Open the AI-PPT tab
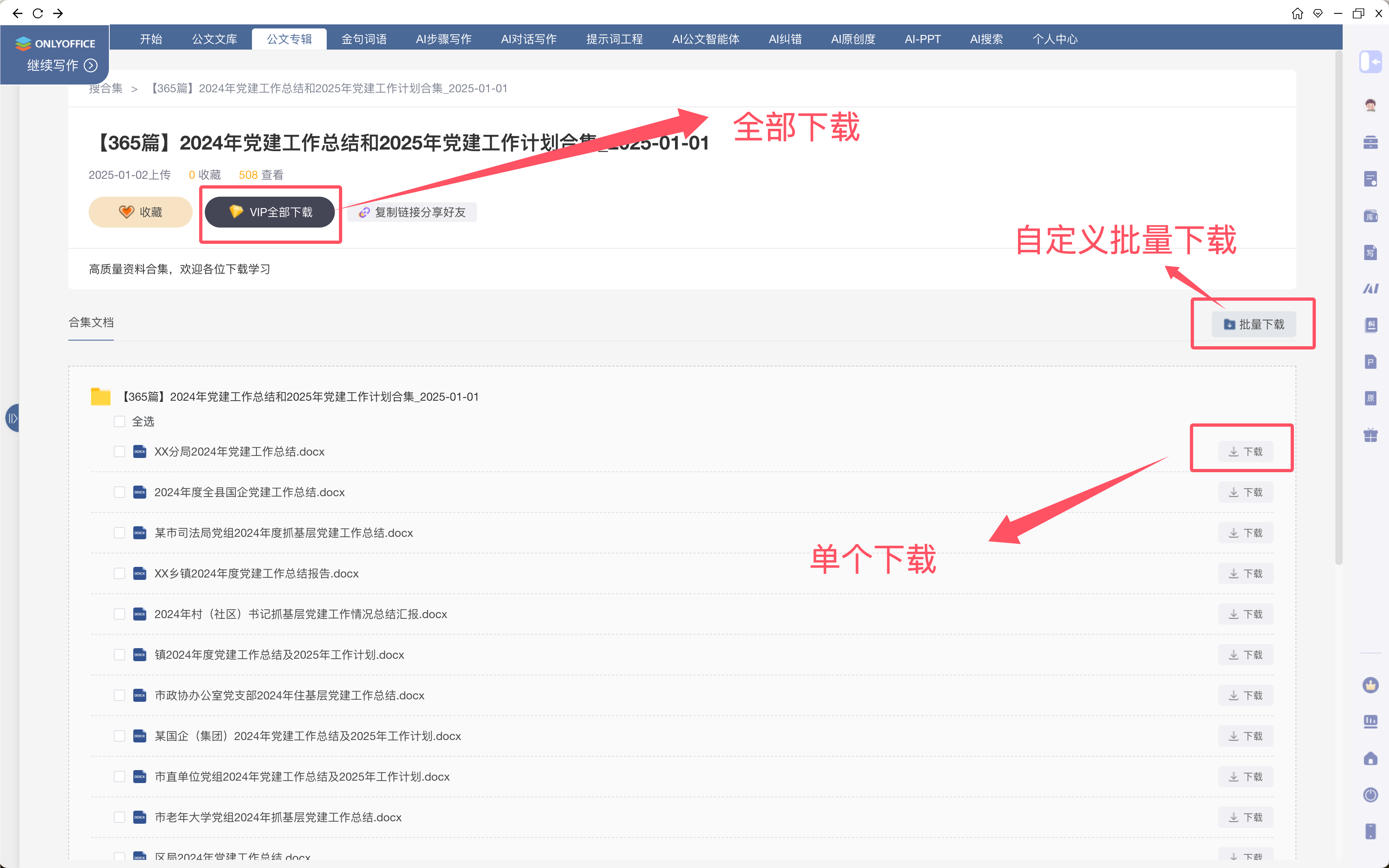Image resolution: width=1389 pixels, height=868 pixels. point(922,39)
